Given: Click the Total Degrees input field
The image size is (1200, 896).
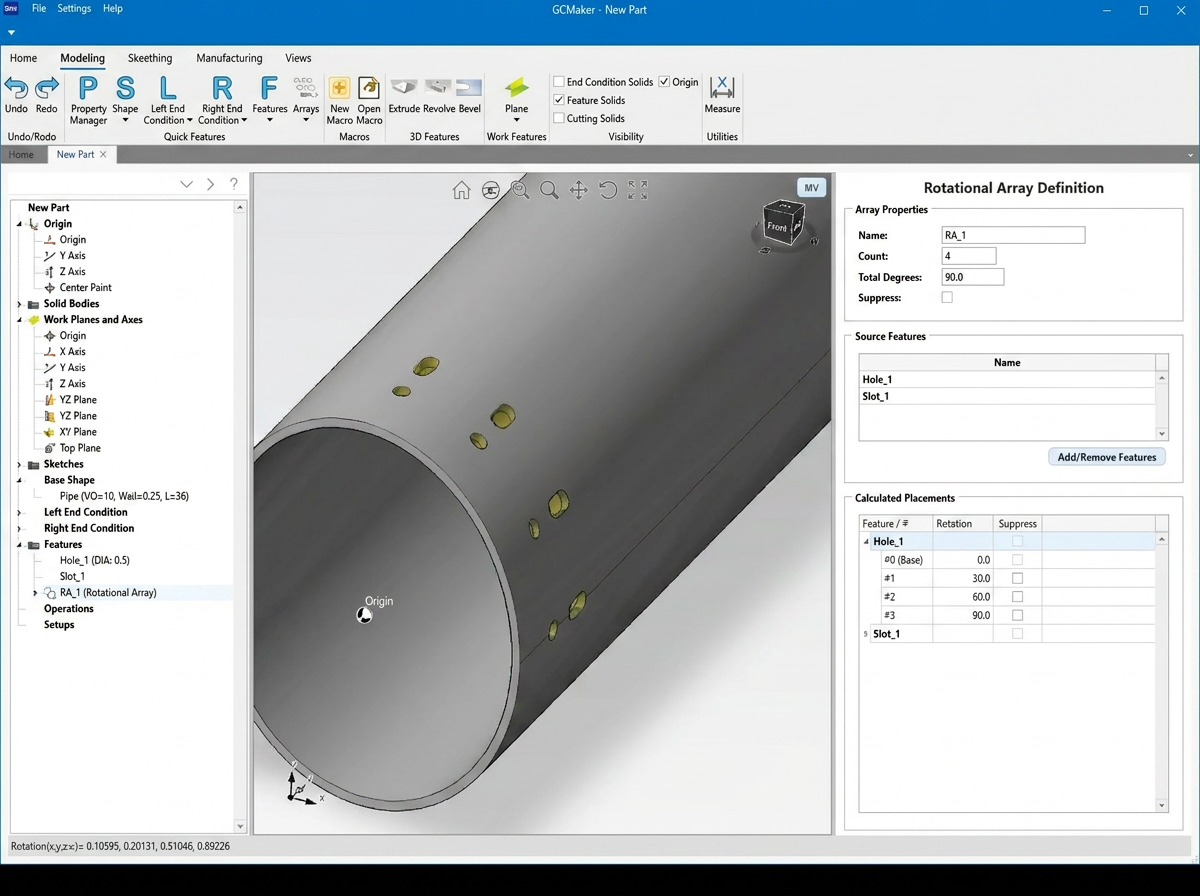Looking at the screenshot, I should 973,277.
